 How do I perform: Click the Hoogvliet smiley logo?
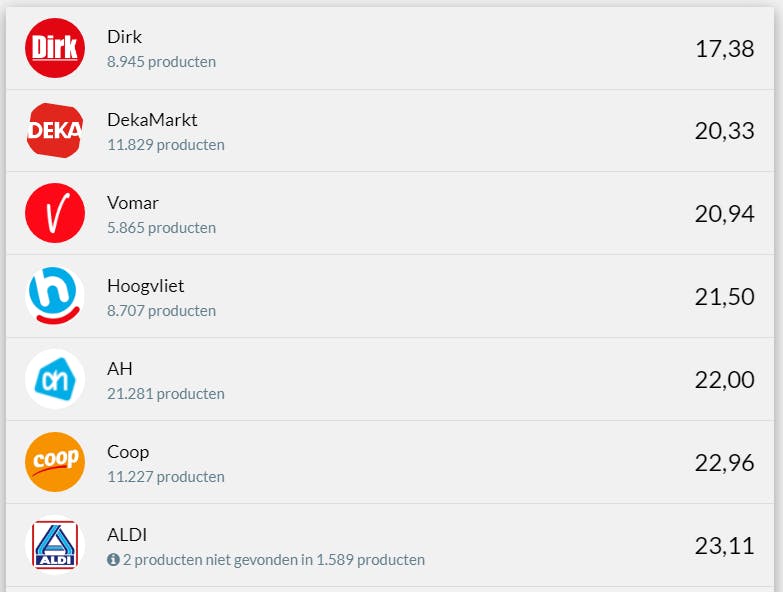click(55, 296)
